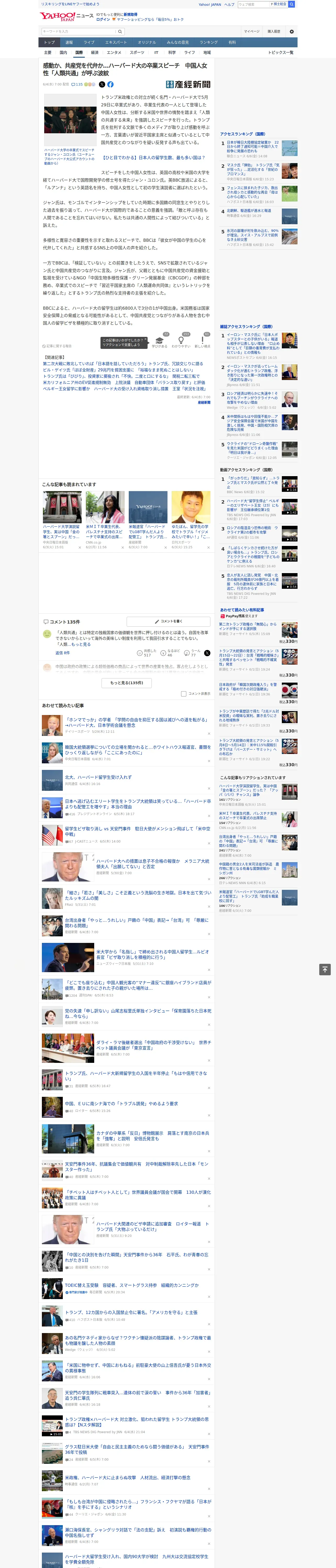Viewport: 336px width, 1568px height.
Task: Click the Sankei Shimbun publisher logo
Action: coord(188,85)
